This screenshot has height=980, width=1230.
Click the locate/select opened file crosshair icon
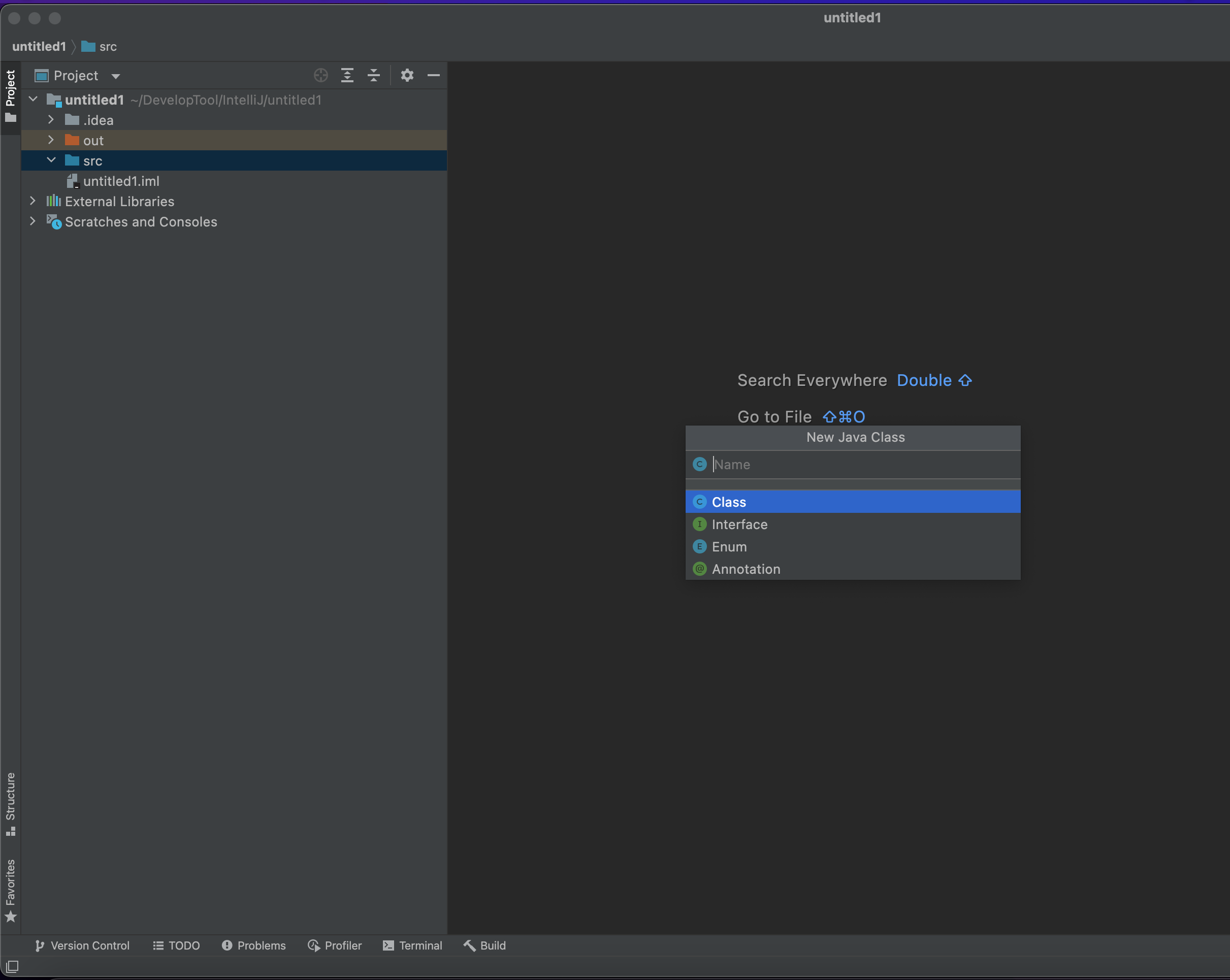click(x=320, y=75)
